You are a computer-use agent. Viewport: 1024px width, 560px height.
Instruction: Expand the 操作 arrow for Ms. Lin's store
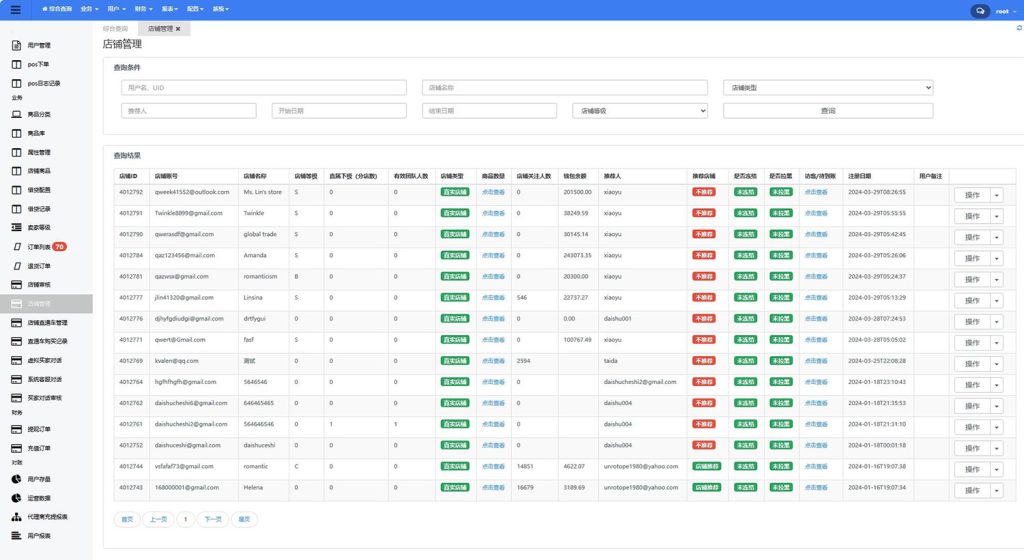click(996, 195)
